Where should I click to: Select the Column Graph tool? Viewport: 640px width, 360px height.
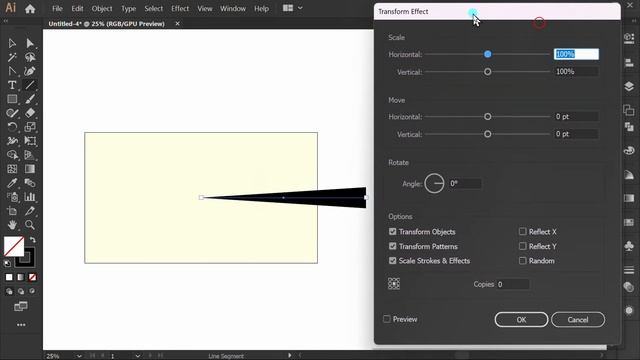click(30, 197)
